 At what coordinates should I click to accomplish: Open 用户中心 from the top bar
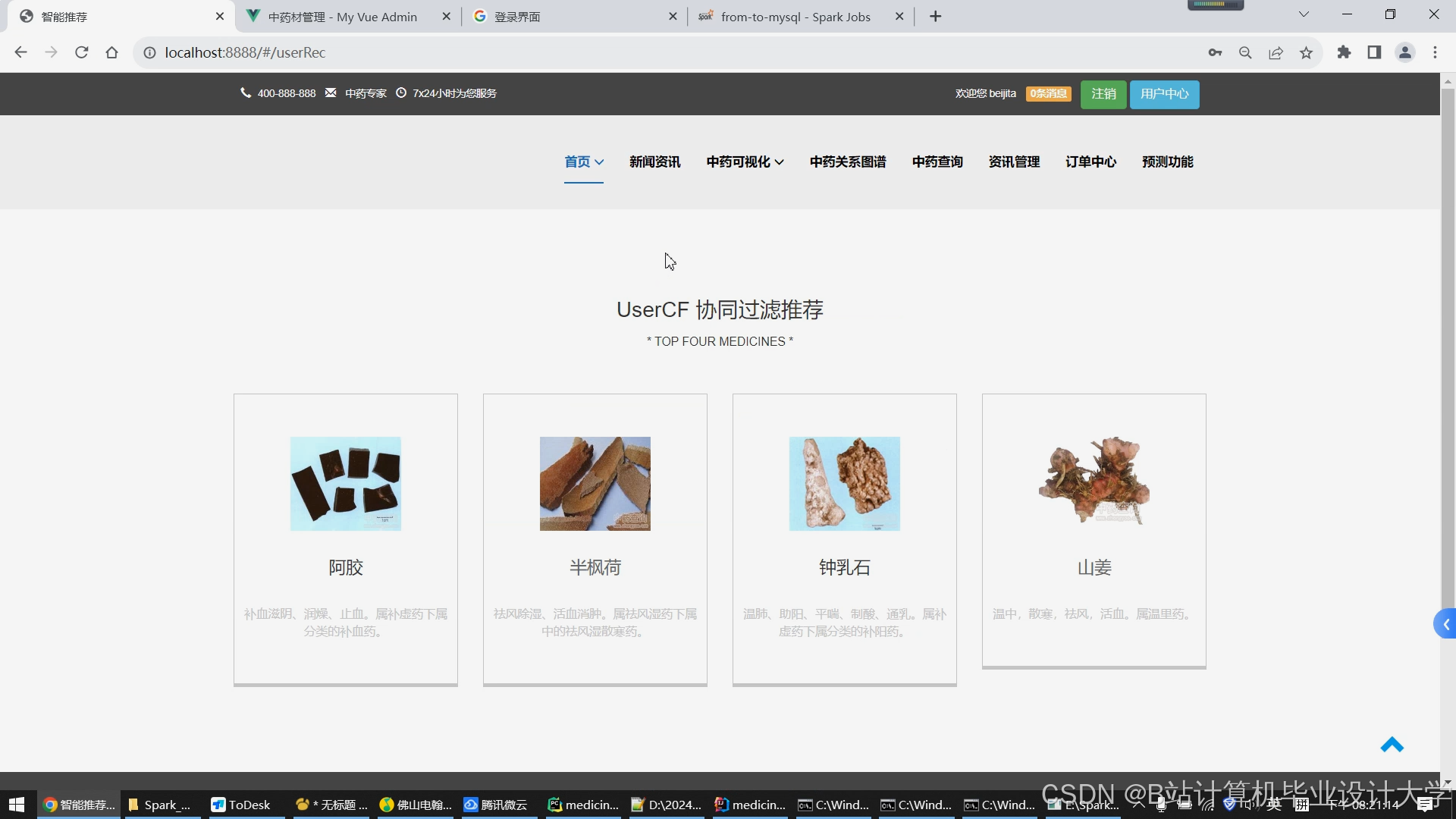tap(1164, 94)
